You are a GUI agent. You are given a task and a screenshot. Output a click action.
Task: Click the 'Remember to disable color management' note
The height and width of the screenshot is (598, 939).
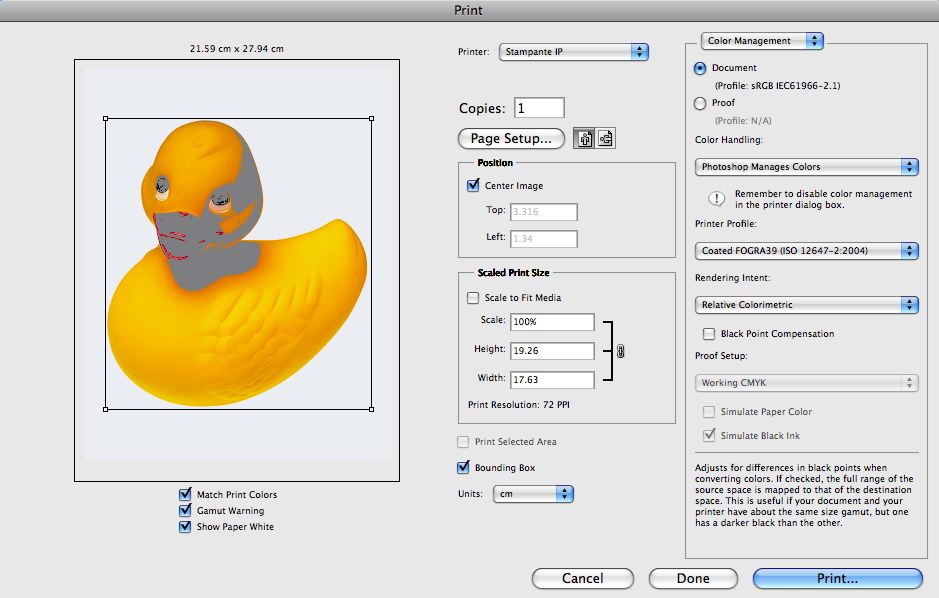[823, 199]
